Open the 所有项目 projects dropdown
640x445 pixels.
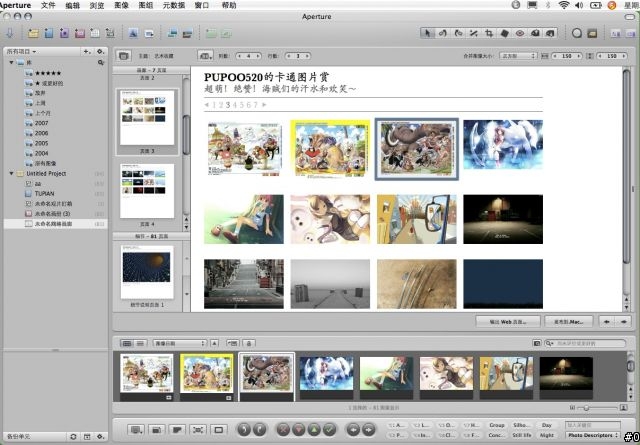click(21, 52)
